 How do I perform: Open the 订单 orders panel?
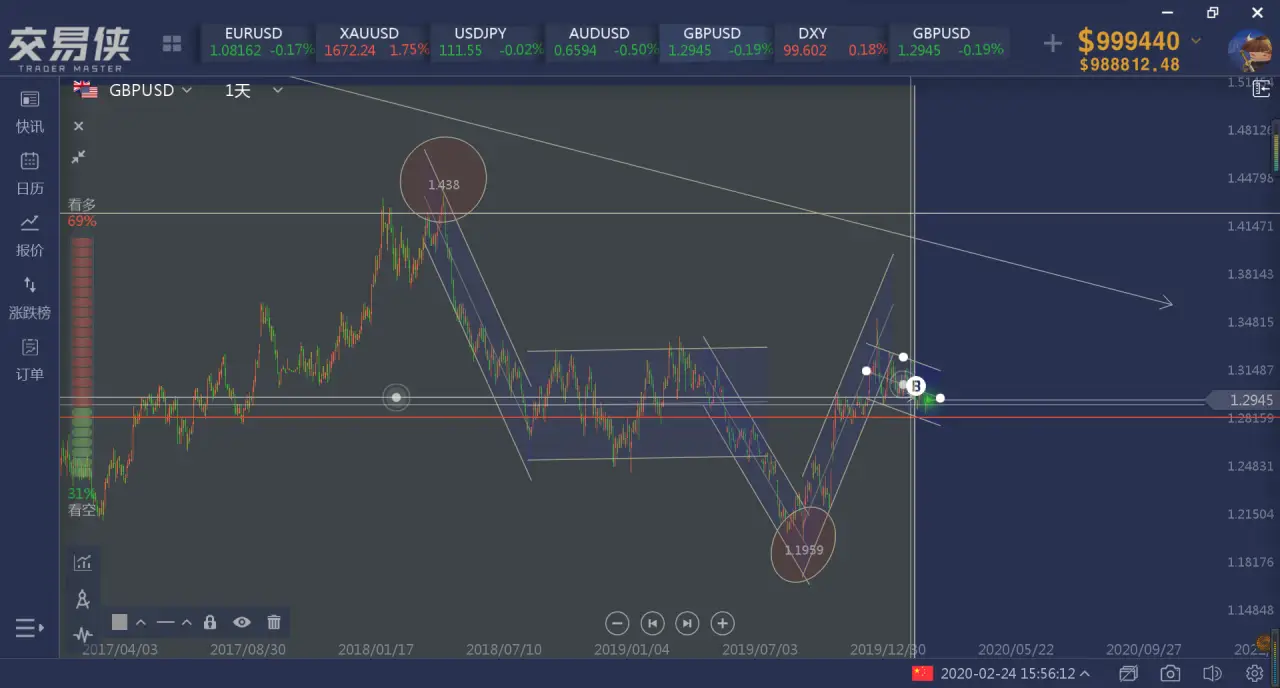30,360
